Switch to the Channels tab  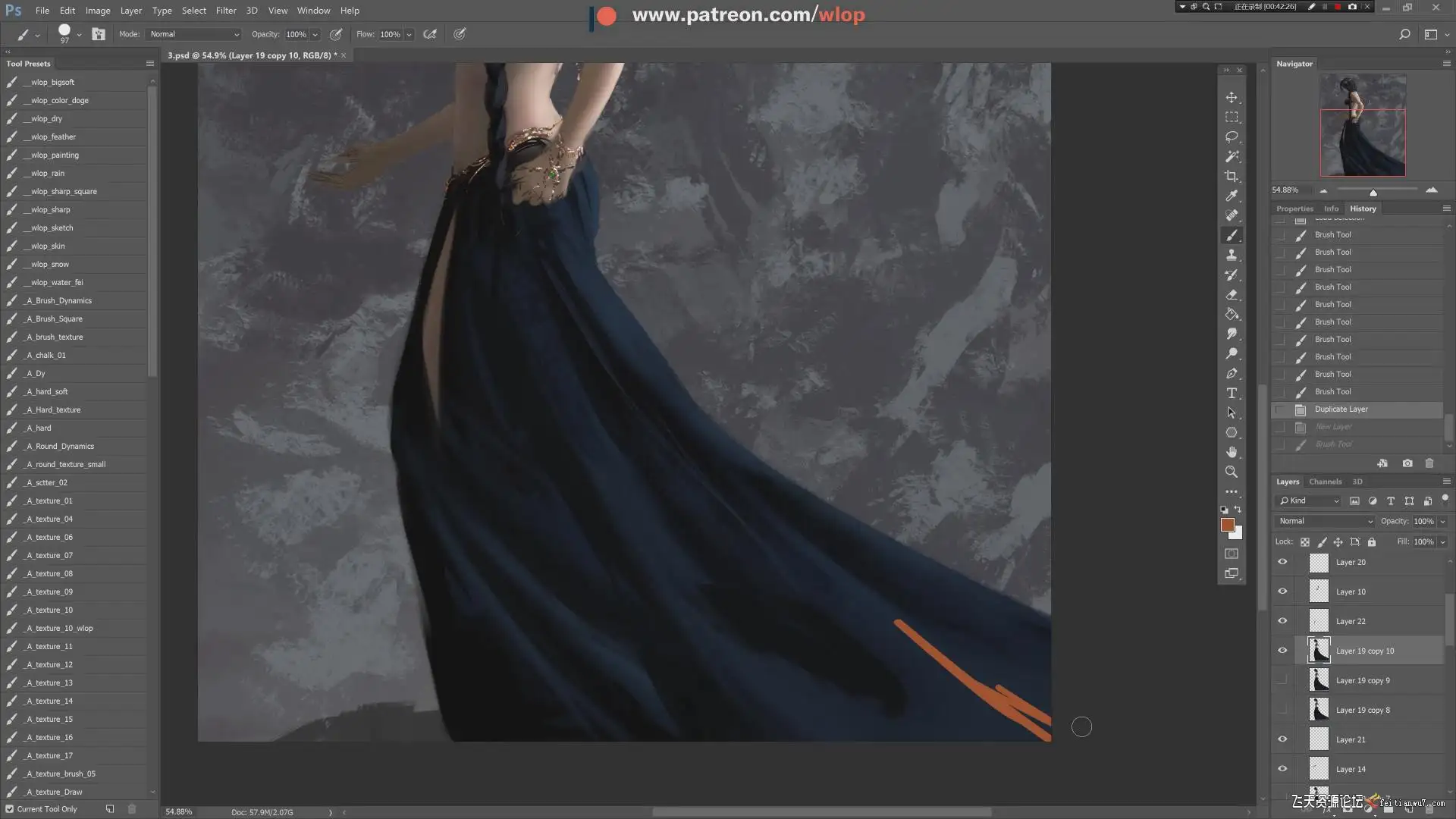(x=1325, y=482)
